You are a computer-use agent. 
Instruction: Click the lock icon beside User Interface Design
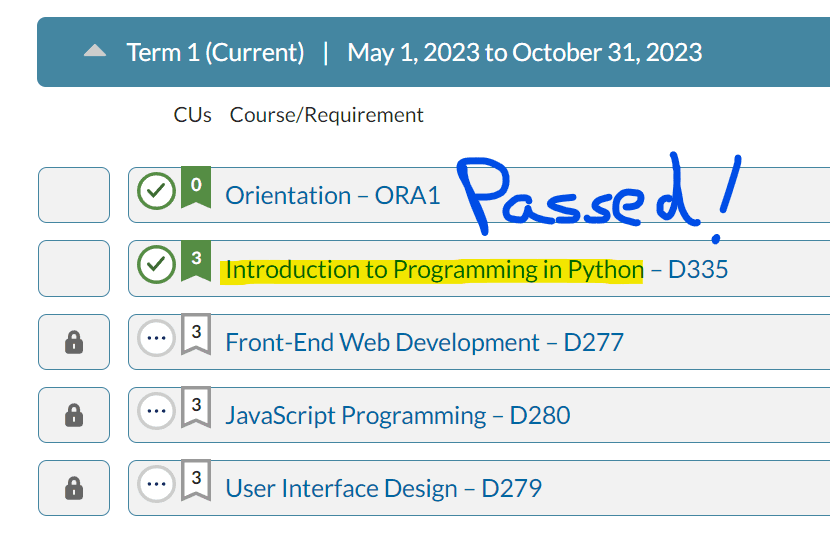click(73, 488)
